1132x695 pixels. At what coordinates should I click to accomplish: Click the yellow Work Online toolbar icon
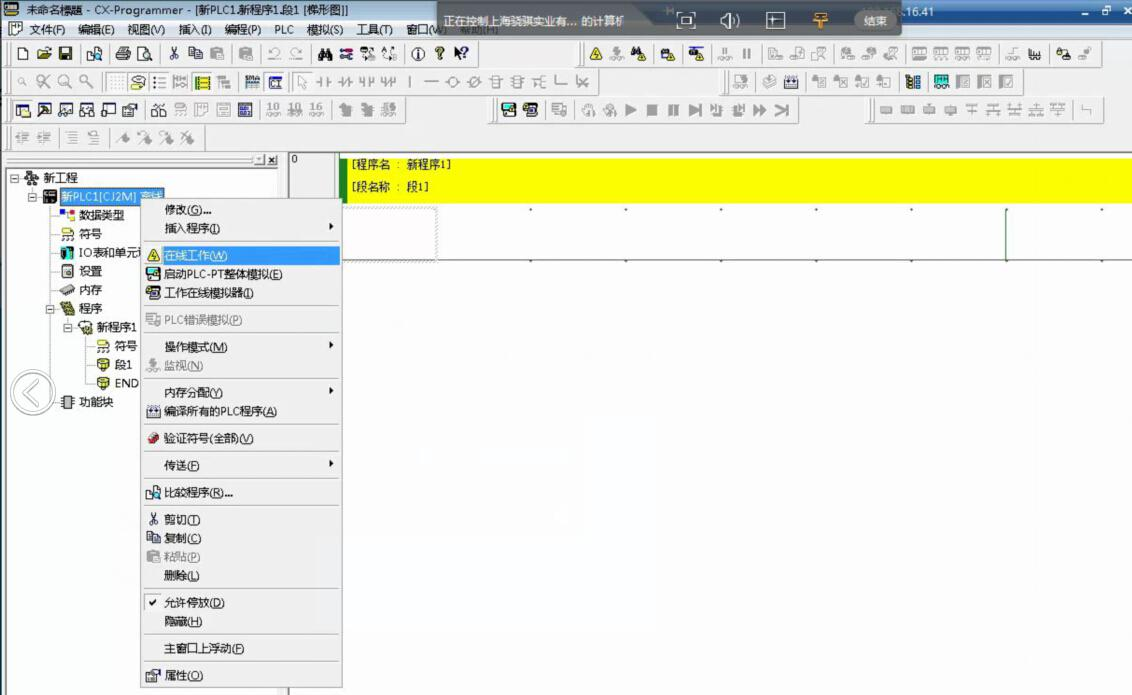pyautogui.click(x=595, y=54)
